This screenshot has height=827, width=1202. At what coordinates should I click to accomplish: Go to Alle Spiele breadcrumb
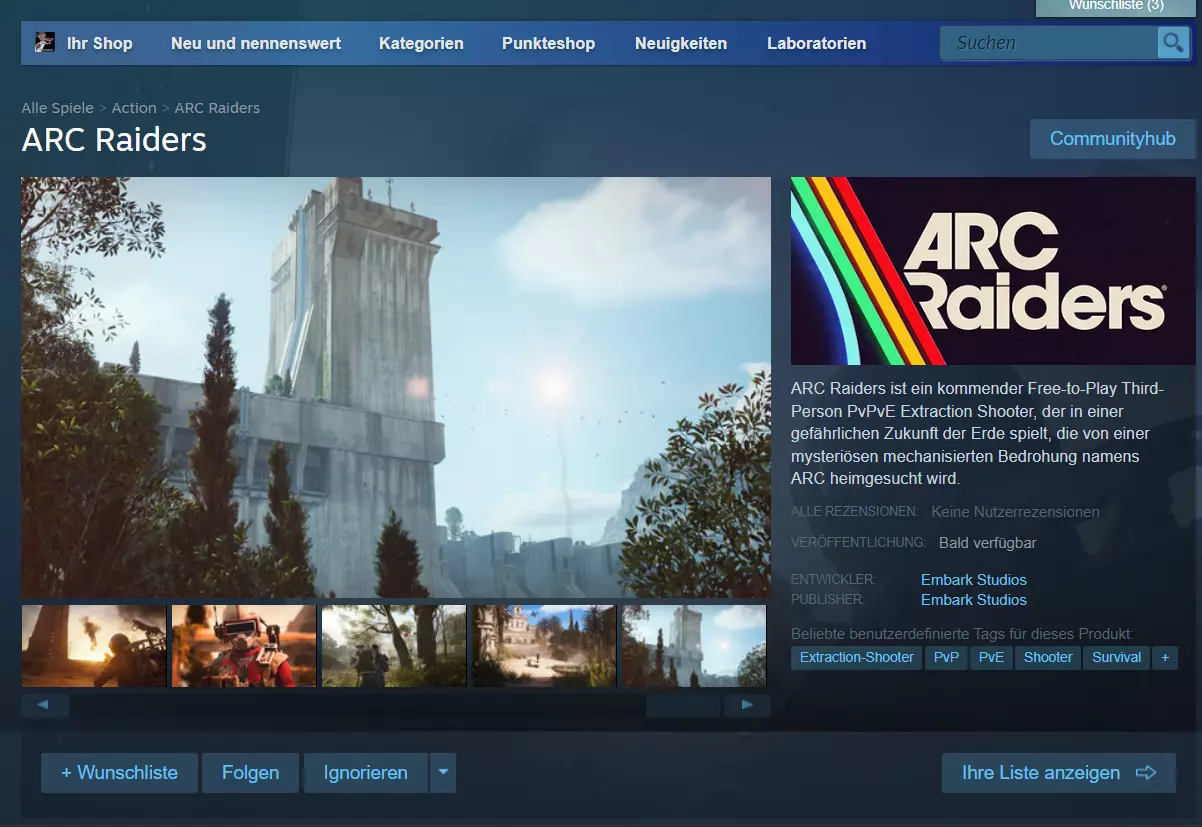point(57,108)
